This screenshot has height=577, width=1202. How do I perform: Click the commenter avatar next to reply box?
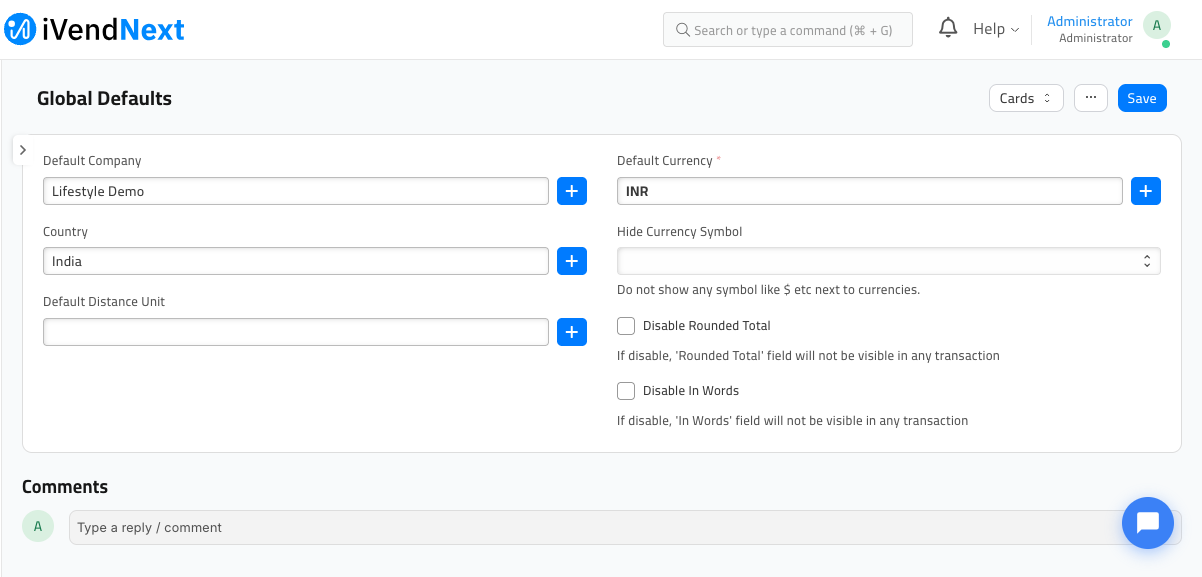[x=38, y=526]
